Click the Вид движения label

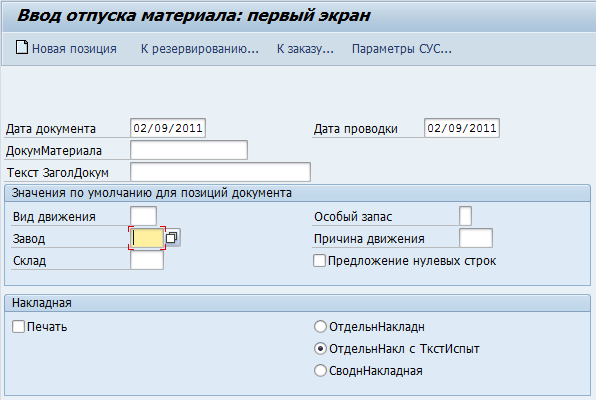(x=54, y=217)
